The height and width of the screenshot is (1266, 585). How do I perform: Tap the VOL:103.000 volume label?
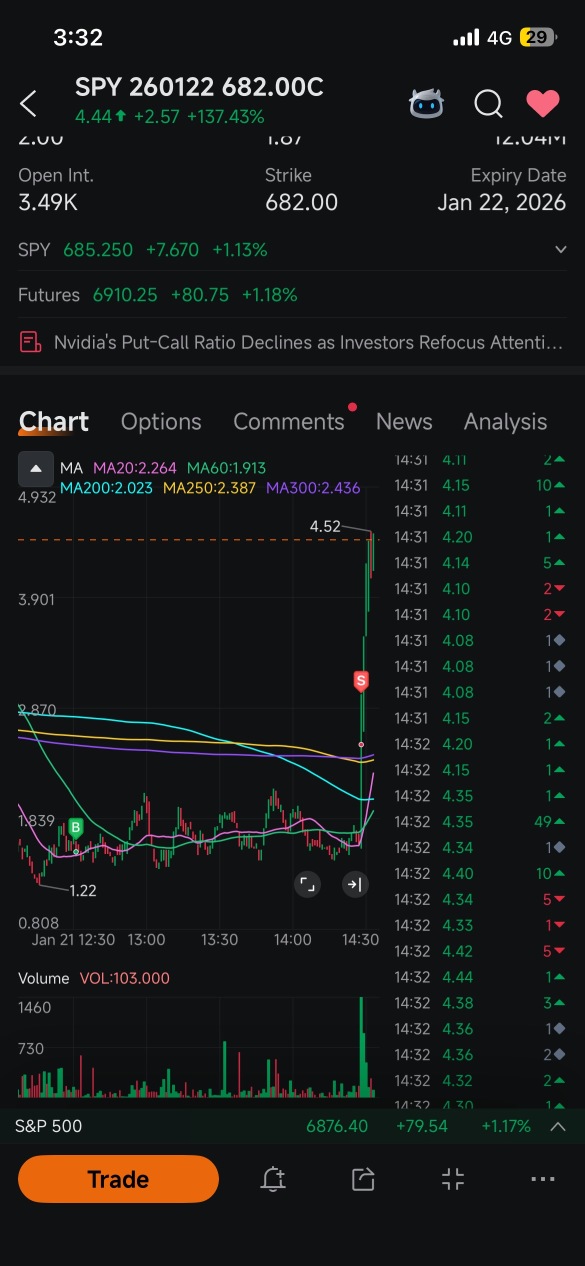123,978
